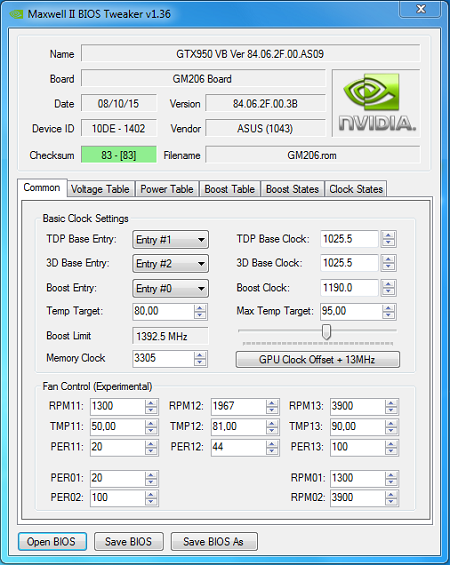450x565 pixels.
Task: Increase Boost Clock with up arrow
Action: [388, 284]
